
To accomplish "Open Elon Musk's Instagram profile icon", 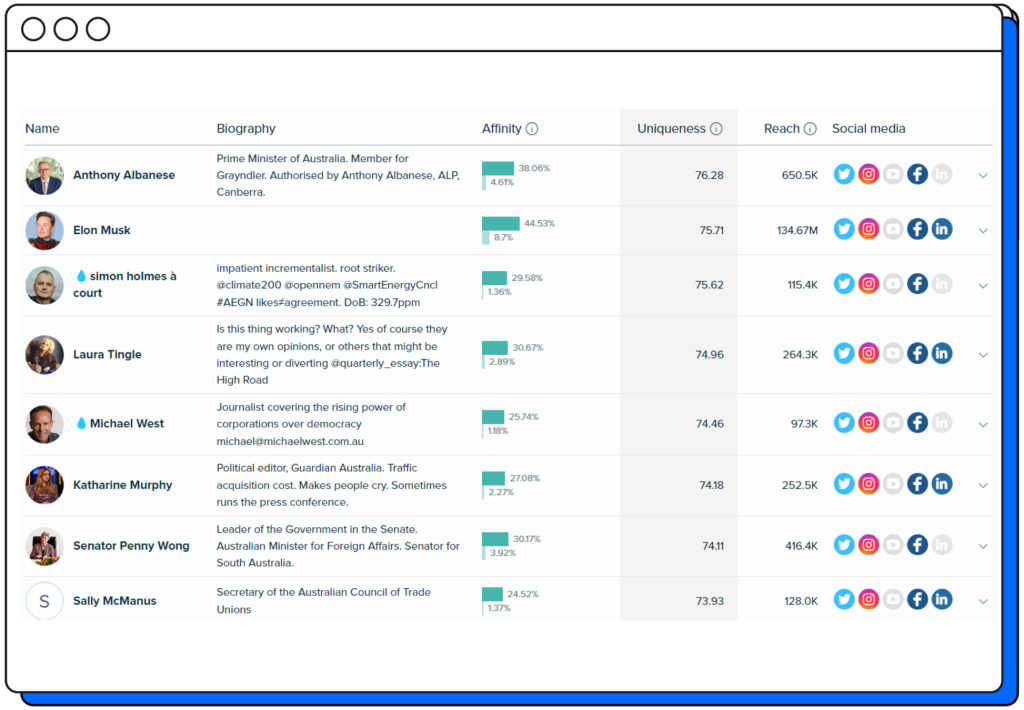I will click(x=869, y=230).
